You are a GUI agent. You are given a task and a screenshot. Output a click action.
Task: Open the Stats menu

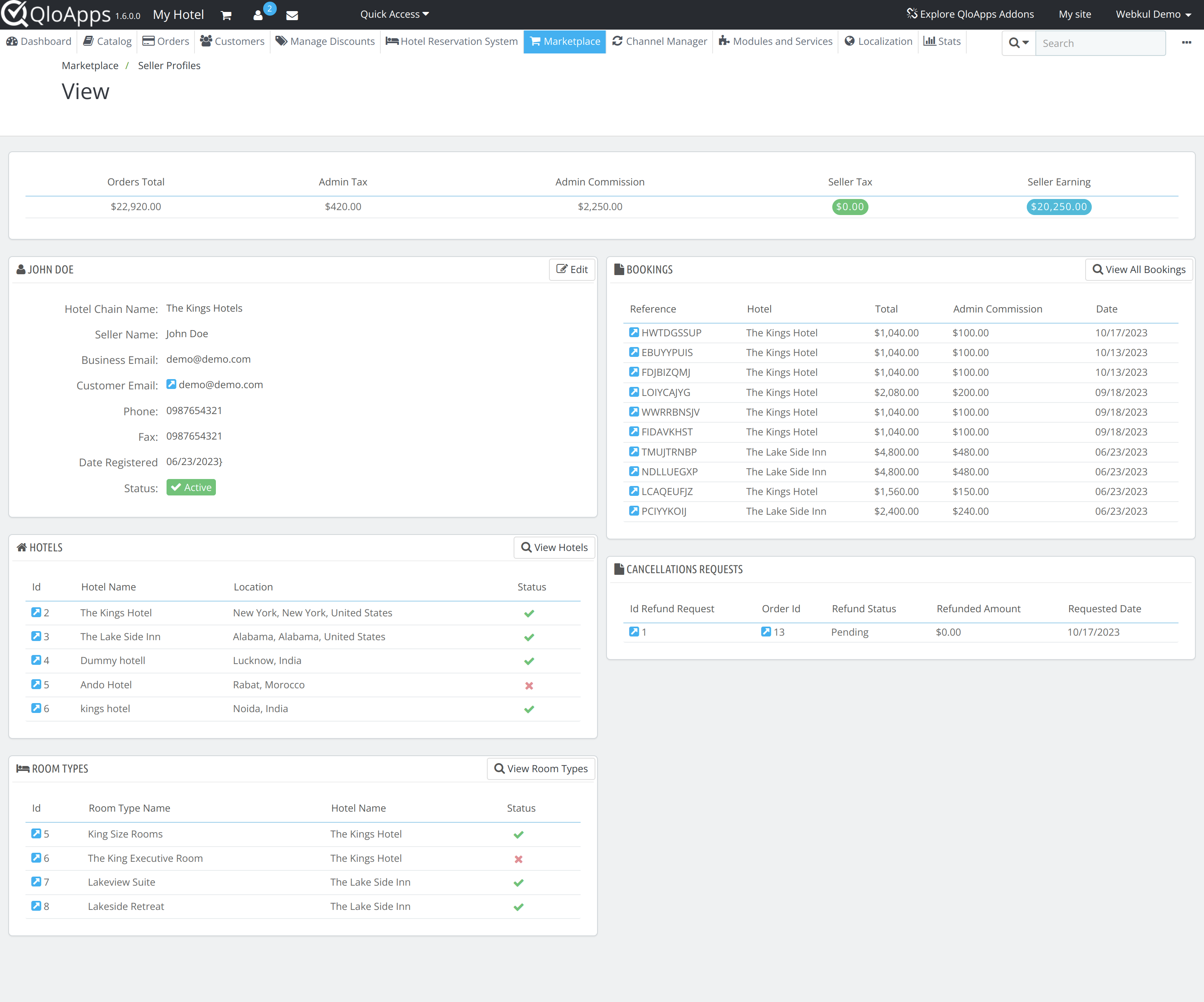coord(942,41)
